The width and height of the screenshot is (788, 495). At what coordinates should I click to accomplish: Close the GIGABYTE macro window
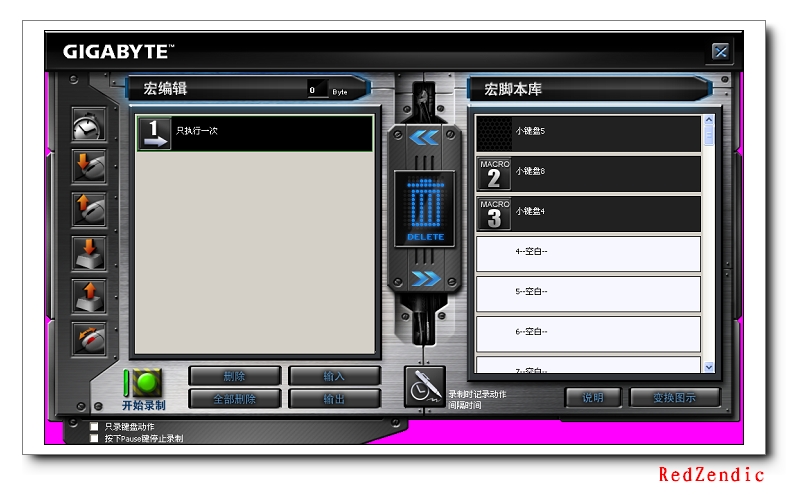721,51
